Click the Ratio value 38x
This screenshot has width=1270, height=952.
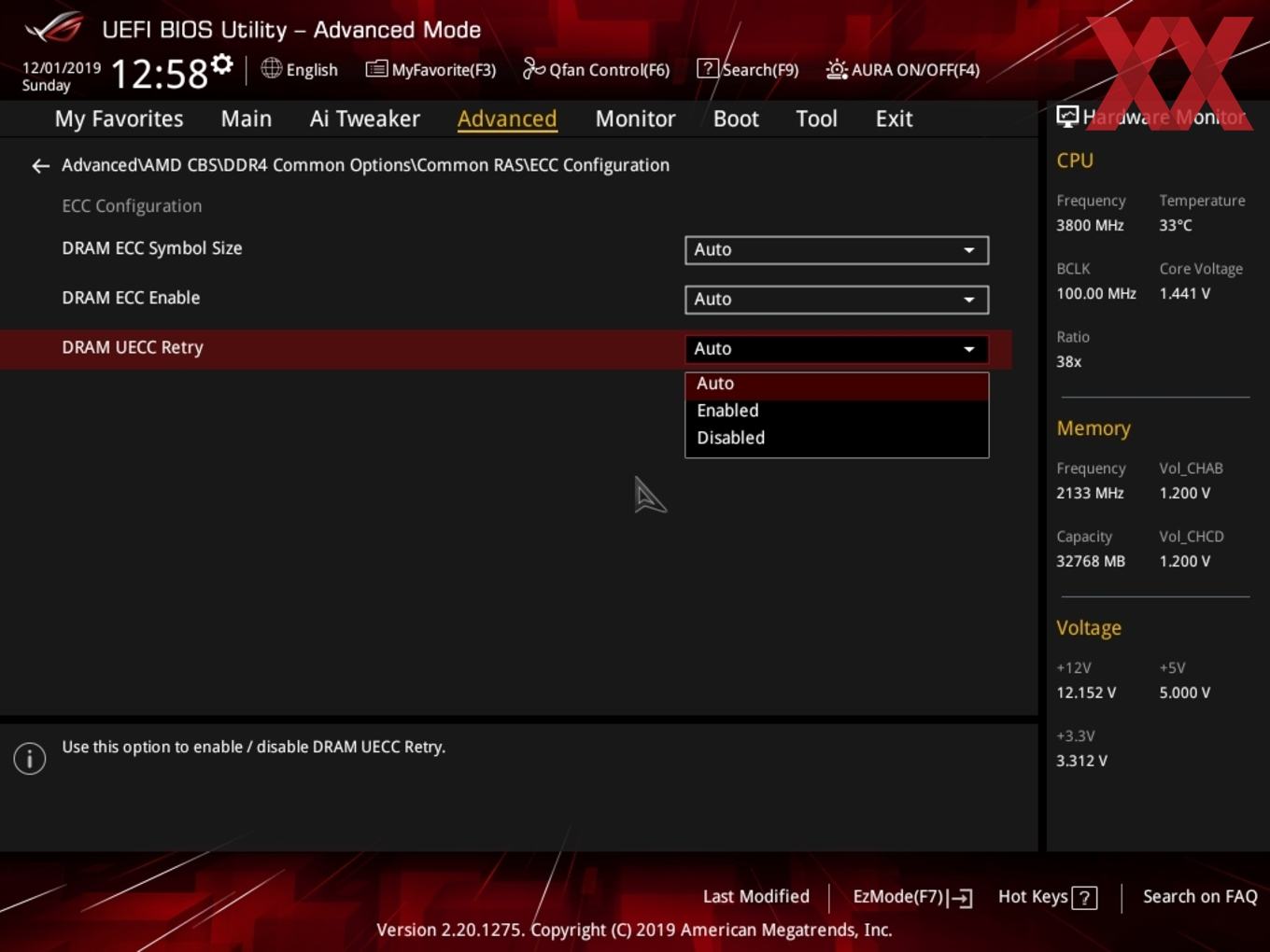point(1069,362)
